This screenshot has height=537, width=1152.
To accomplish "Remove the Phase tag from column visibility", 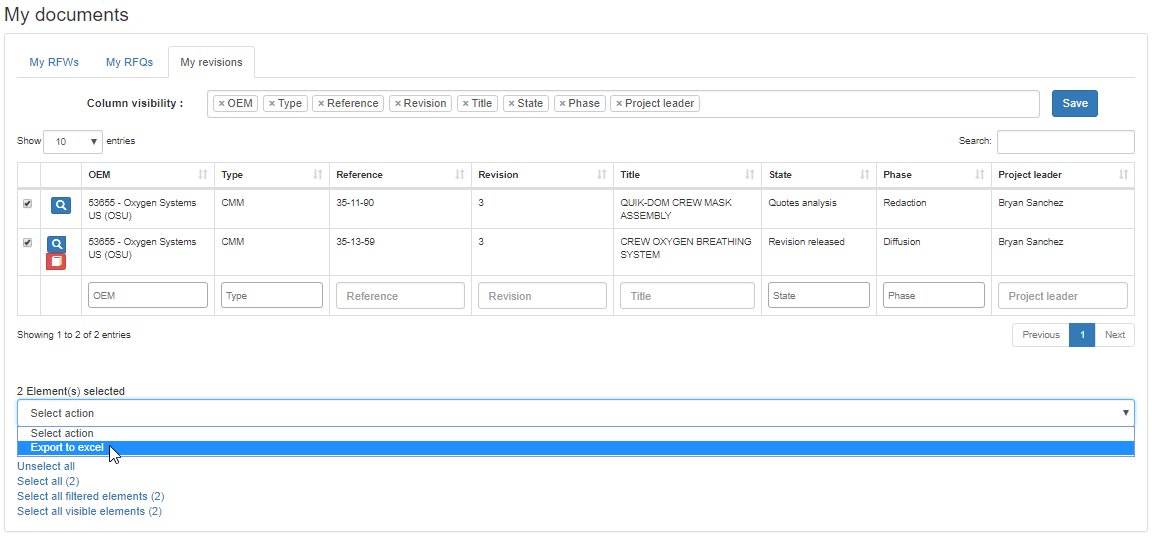I will (563, 104).
